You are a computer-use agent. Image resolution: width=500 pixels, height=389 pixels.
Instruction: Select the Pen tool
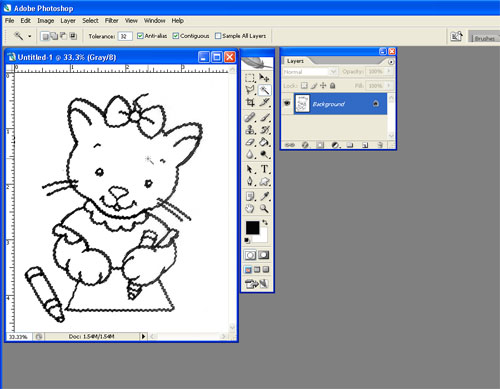click(250, 181)
